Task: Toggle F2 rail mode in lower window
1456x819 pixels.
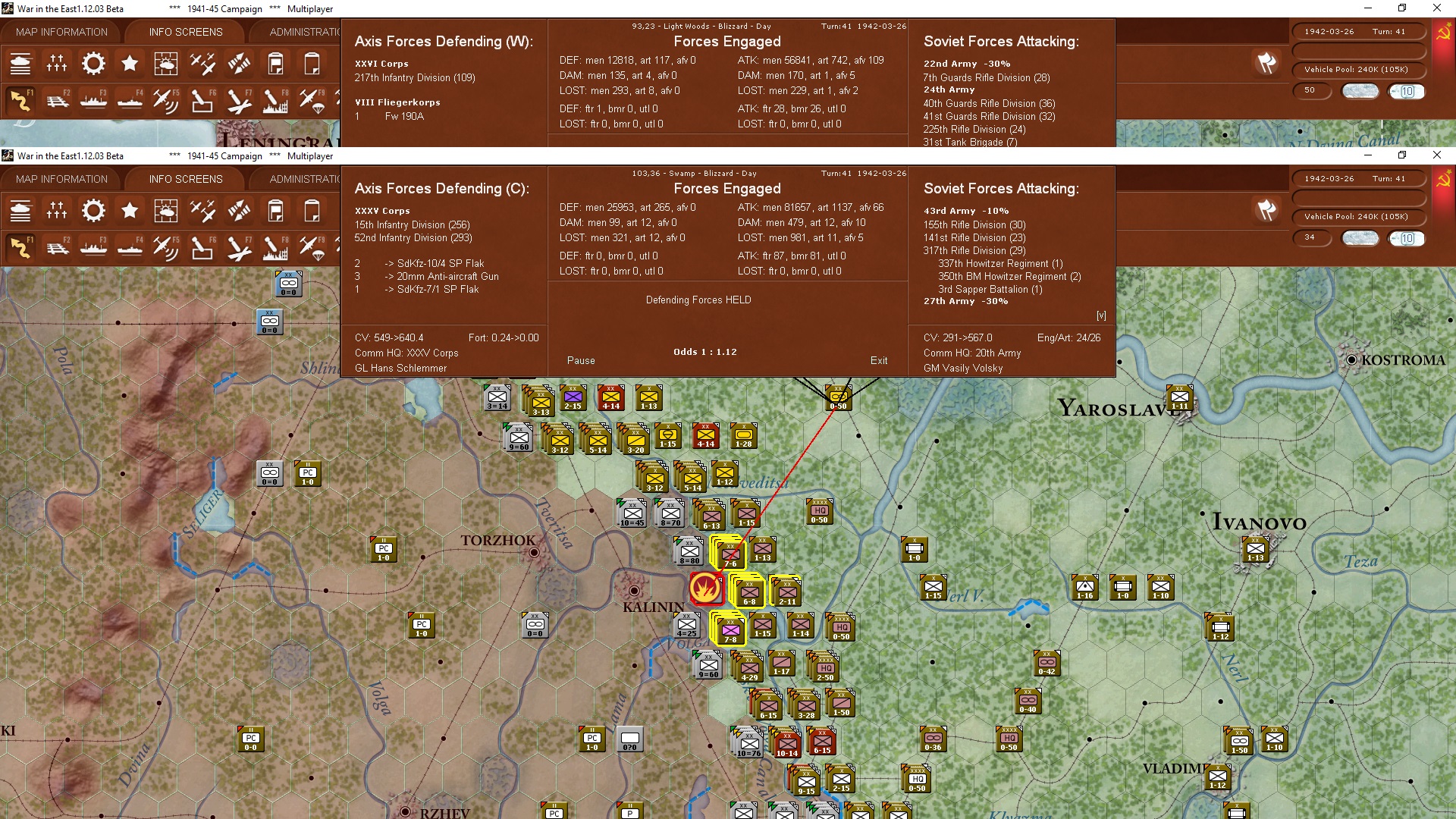Action: (x=57, y=247)
